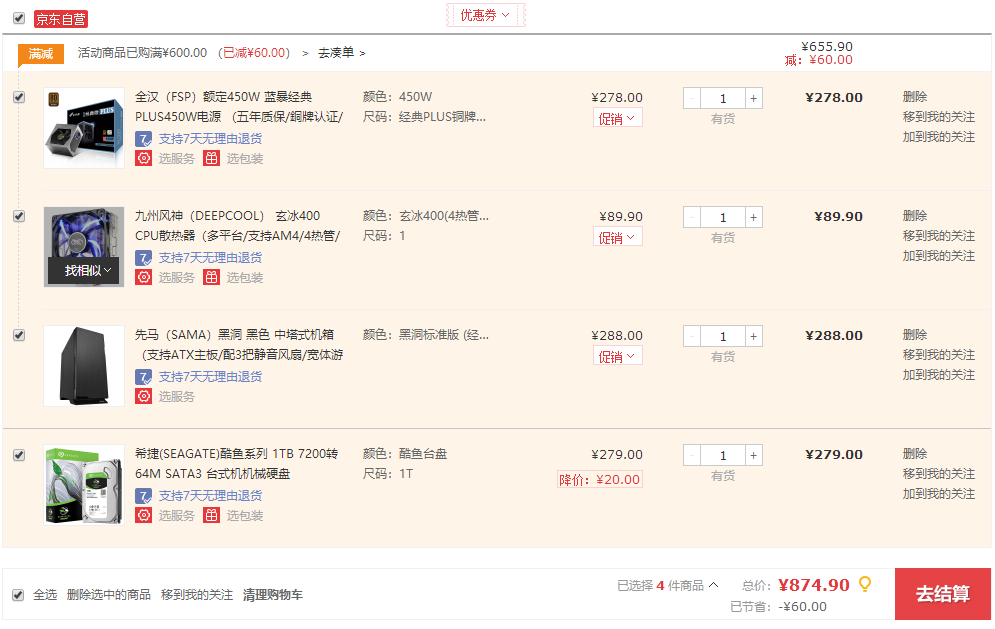Uncheck the SEAGATE 1TB hard drive item

click(19, 455)
